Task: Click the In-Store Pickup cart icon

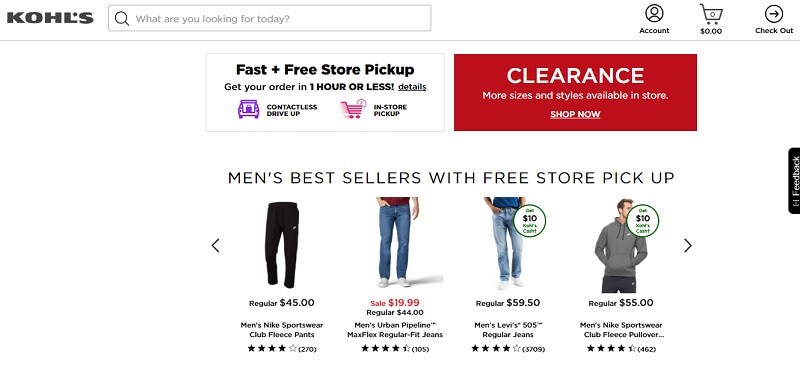Action: coord(354,109)
